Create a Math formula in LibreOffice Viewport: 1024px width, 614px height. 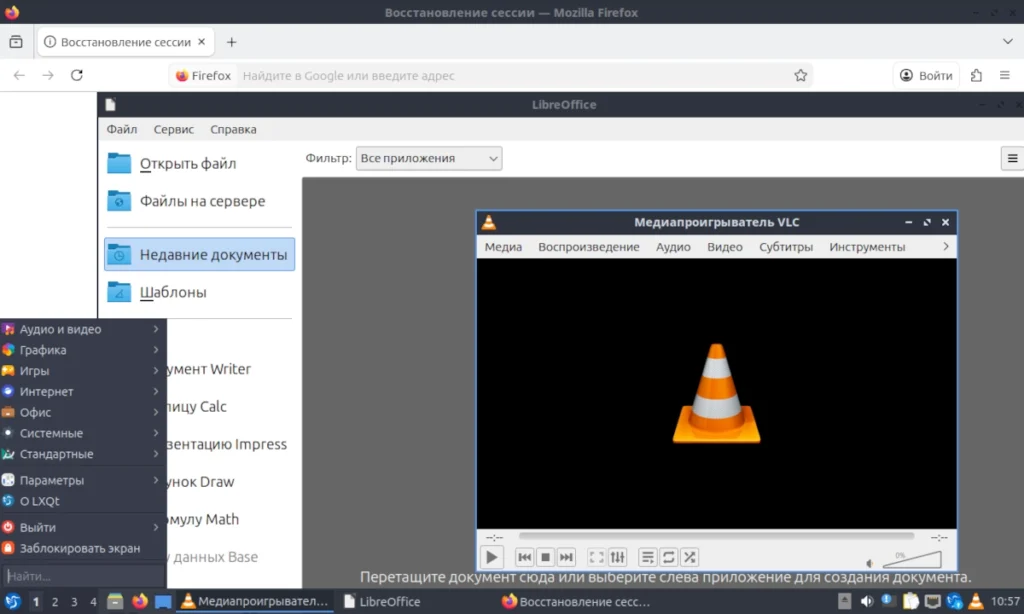[x=202, y=519]
